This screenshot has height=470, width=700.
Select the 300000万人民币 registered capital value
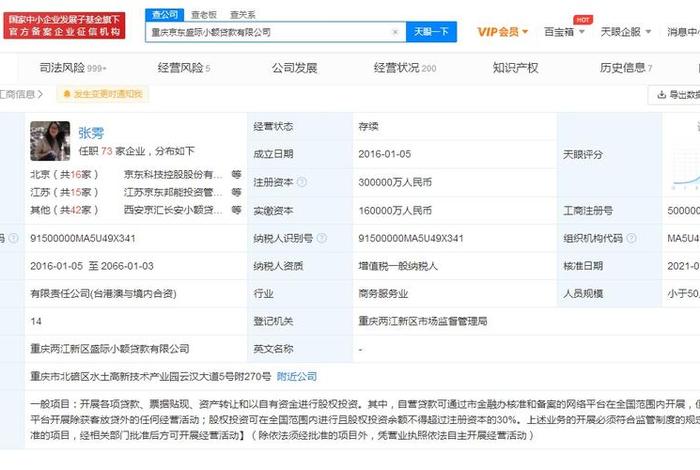point(395,182)
